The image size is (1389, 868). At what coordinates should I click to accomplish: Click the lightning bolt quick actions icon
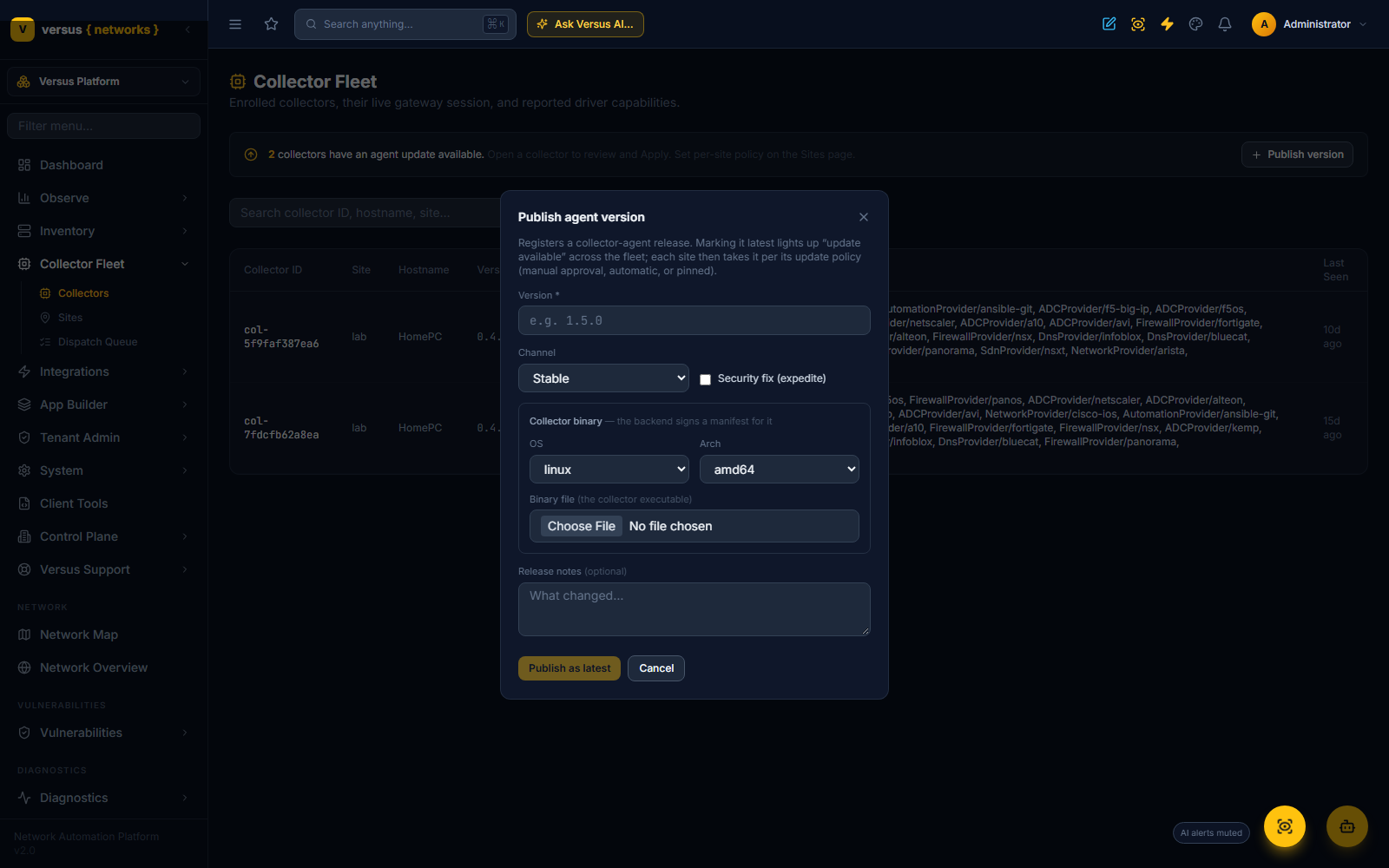coord(1167,24)
